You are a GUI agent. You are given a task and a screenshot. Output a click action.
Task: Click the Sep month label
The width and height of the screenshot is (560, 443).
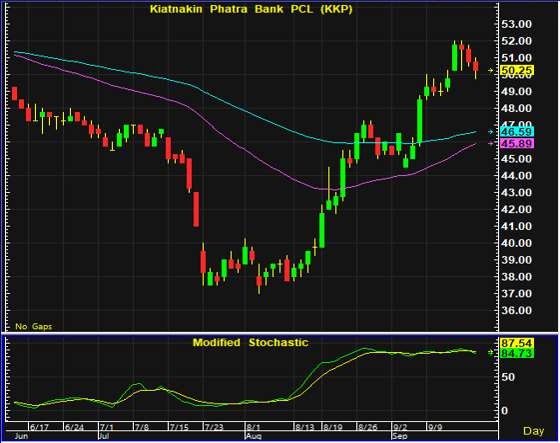399,436
